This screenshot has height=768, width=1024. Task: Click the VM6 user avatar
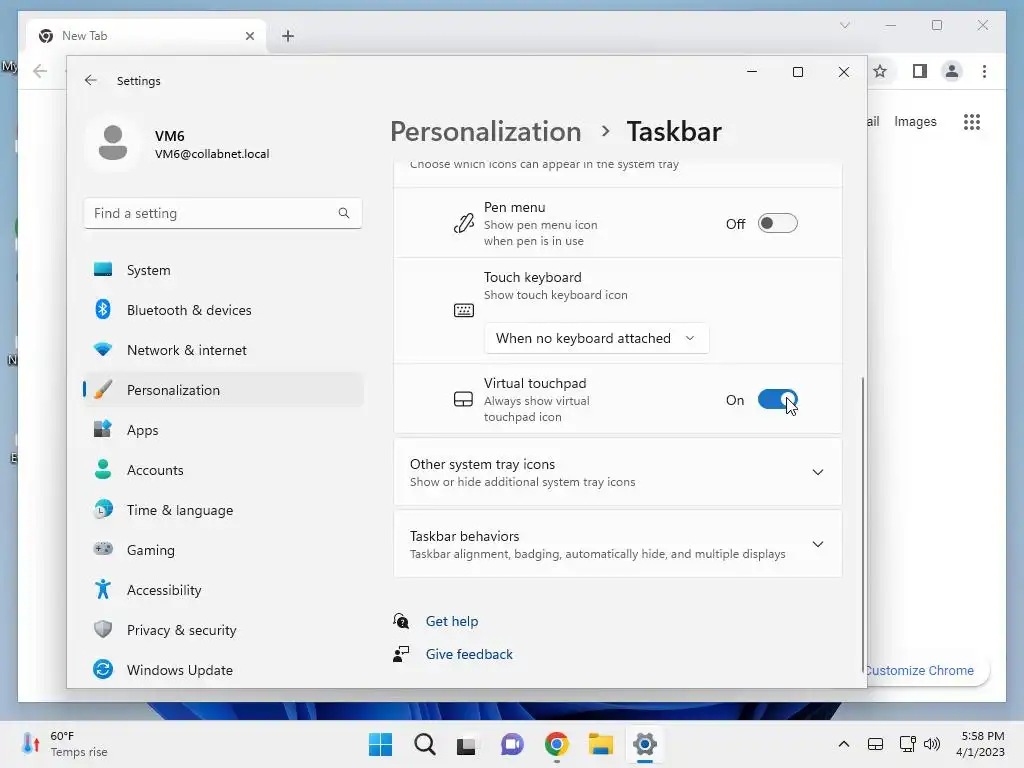pyautogui.click(x=113, y=142)
